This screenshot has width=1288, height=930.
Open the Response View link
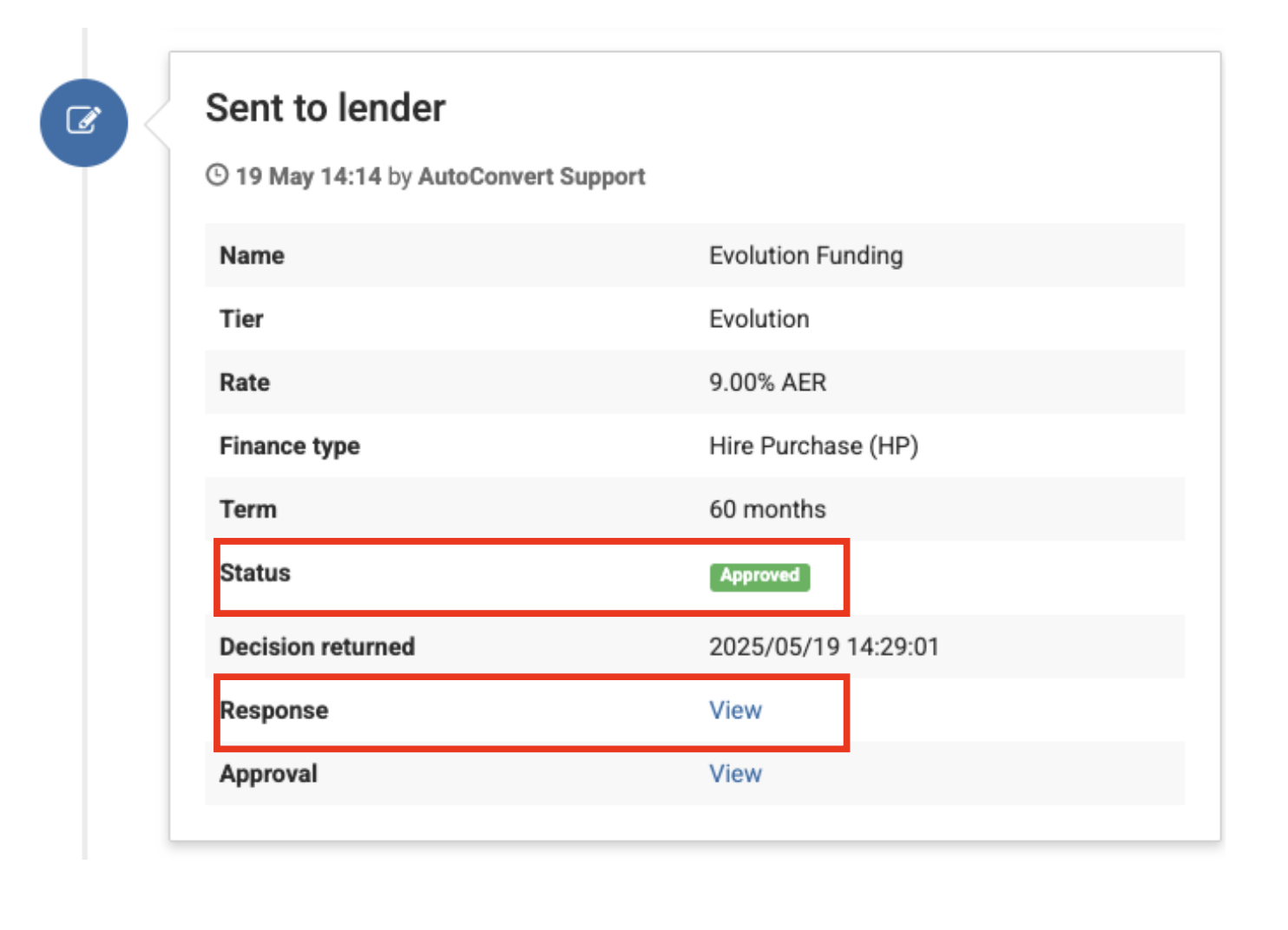click(735, 710)
